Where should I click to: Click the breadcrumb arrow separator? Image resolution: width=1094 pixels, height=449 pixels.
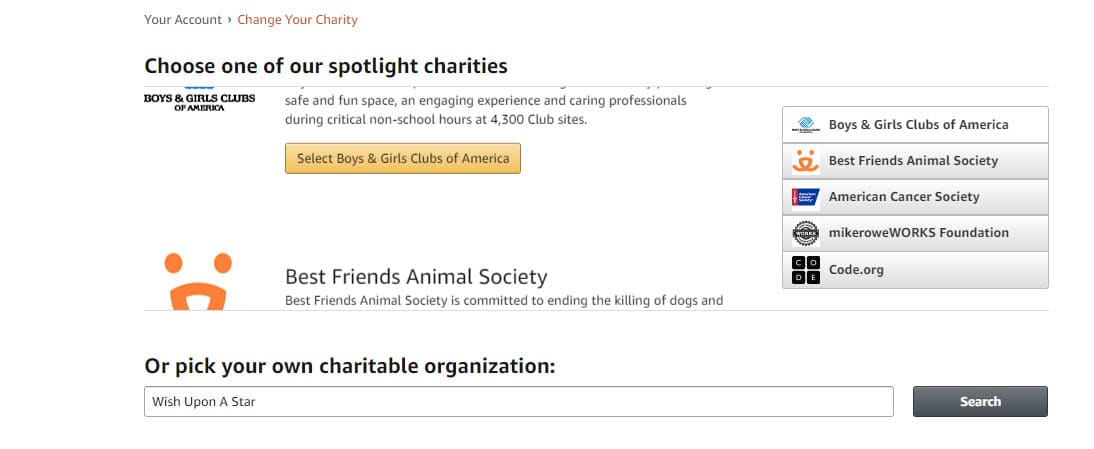coord(230,20)
